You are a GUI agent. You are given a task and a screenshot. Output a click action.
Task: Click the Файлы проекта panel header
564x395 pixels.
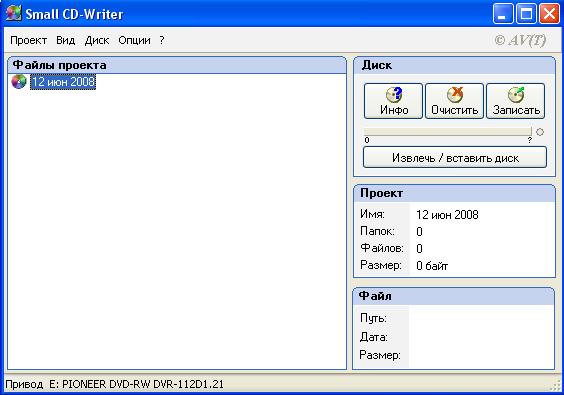177,65
